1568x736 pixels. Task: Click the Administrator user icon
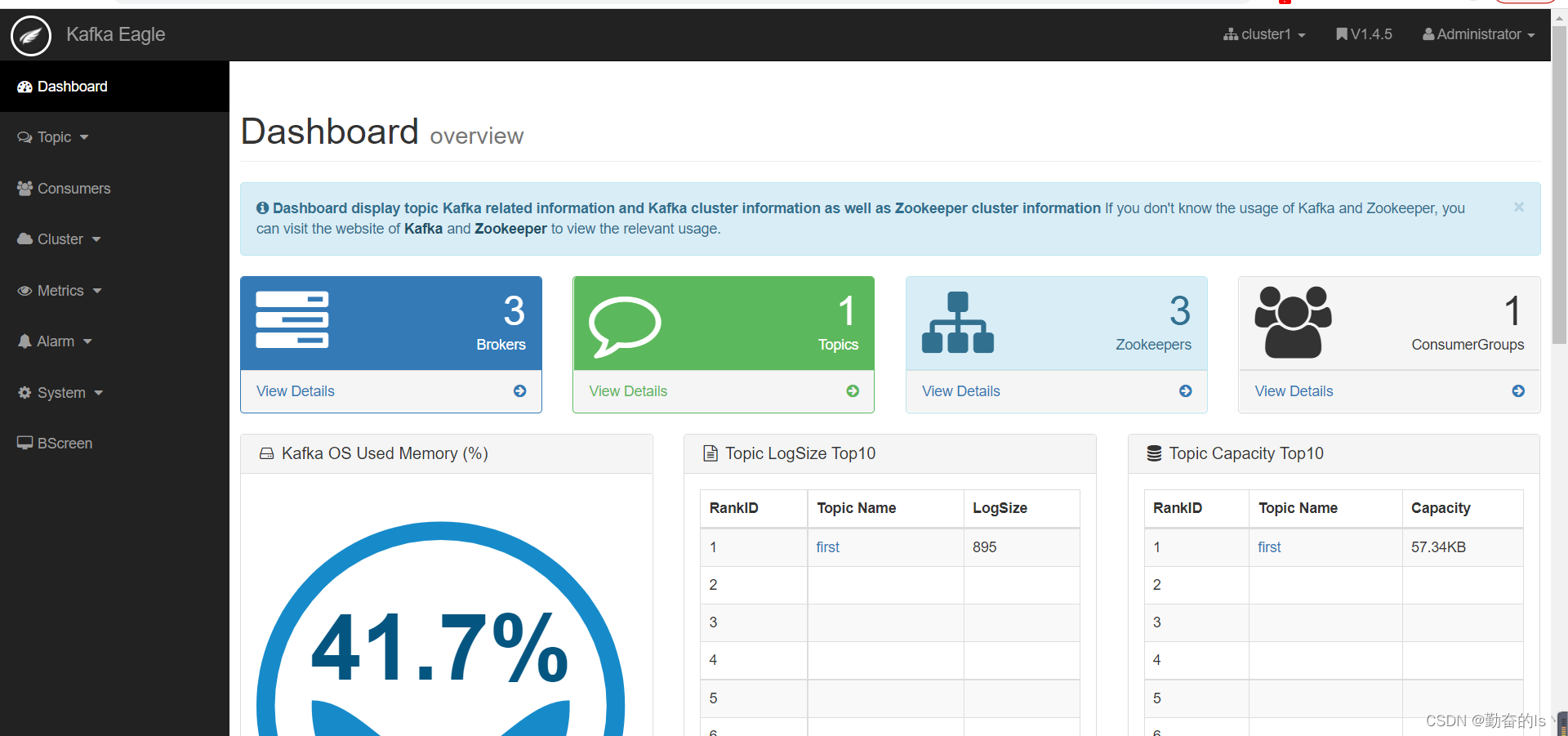click(1428, 34)
